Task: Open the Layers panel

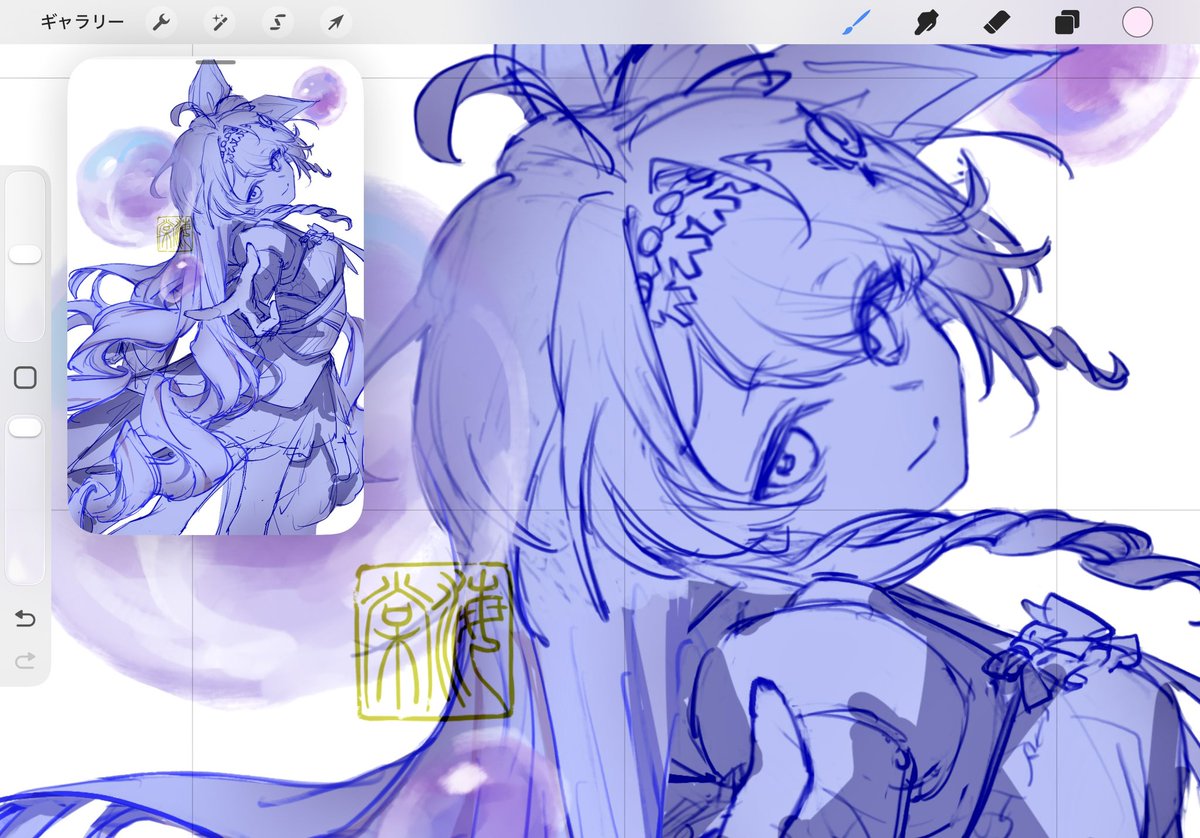Action: pos(1067,22)
